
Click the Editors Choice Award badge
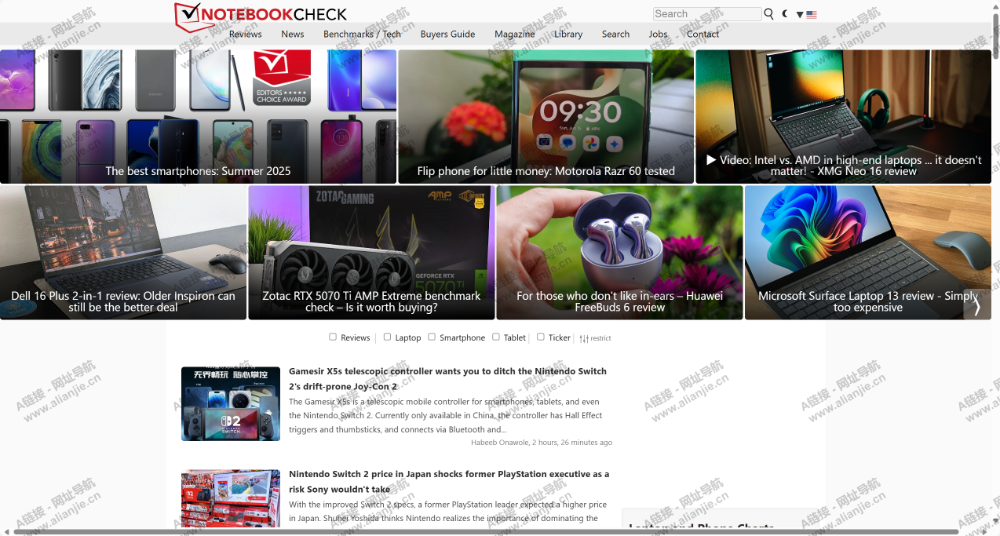(x=282, y=77)
